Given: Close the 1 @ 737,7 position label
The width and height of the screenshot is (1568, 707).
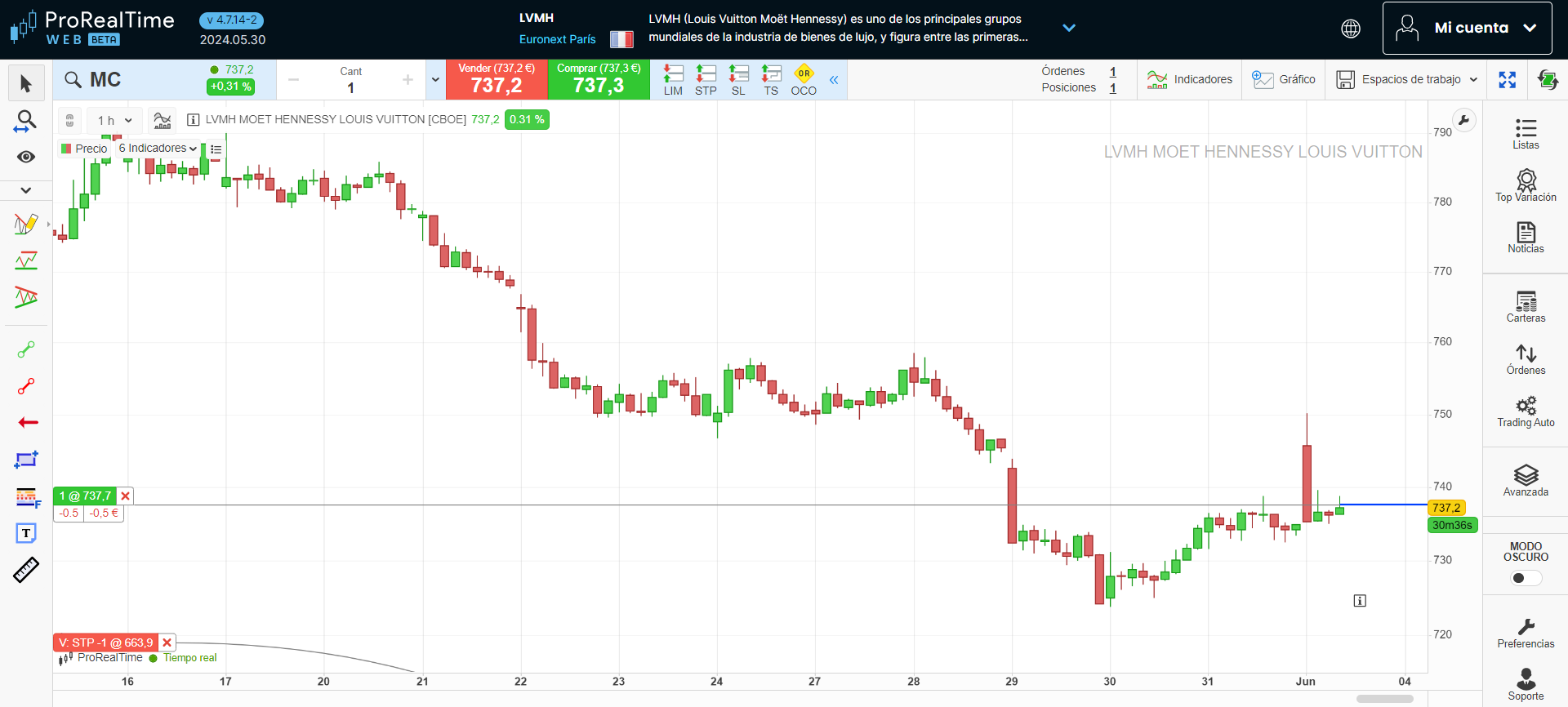Looking at the screenshot, I should (125, 496).
